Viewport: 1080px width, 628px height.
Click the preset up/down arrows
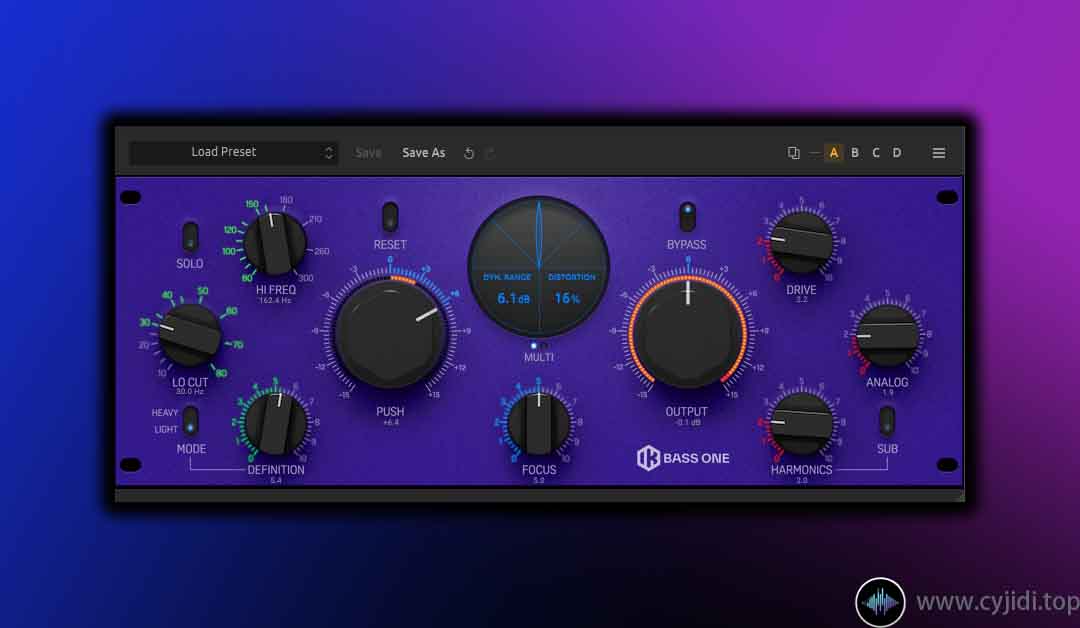tap(329, 153)
